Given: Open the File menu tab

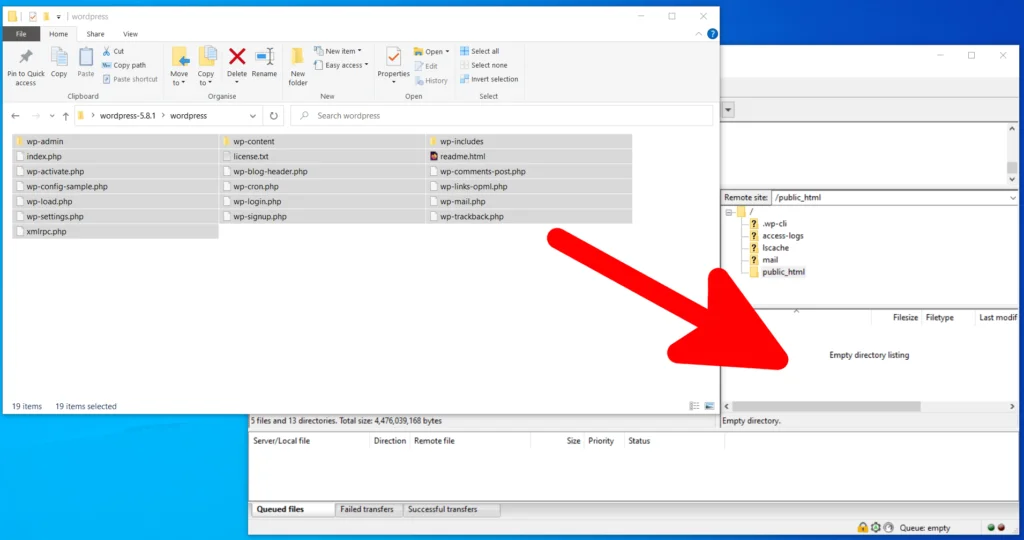Looking at the screenshot, I should coord(21,34).
